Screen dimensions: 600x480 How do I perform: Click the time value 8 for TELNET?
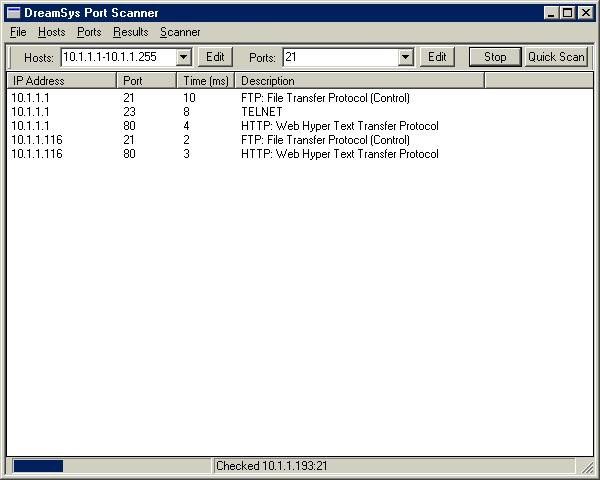tap(186, 112)
